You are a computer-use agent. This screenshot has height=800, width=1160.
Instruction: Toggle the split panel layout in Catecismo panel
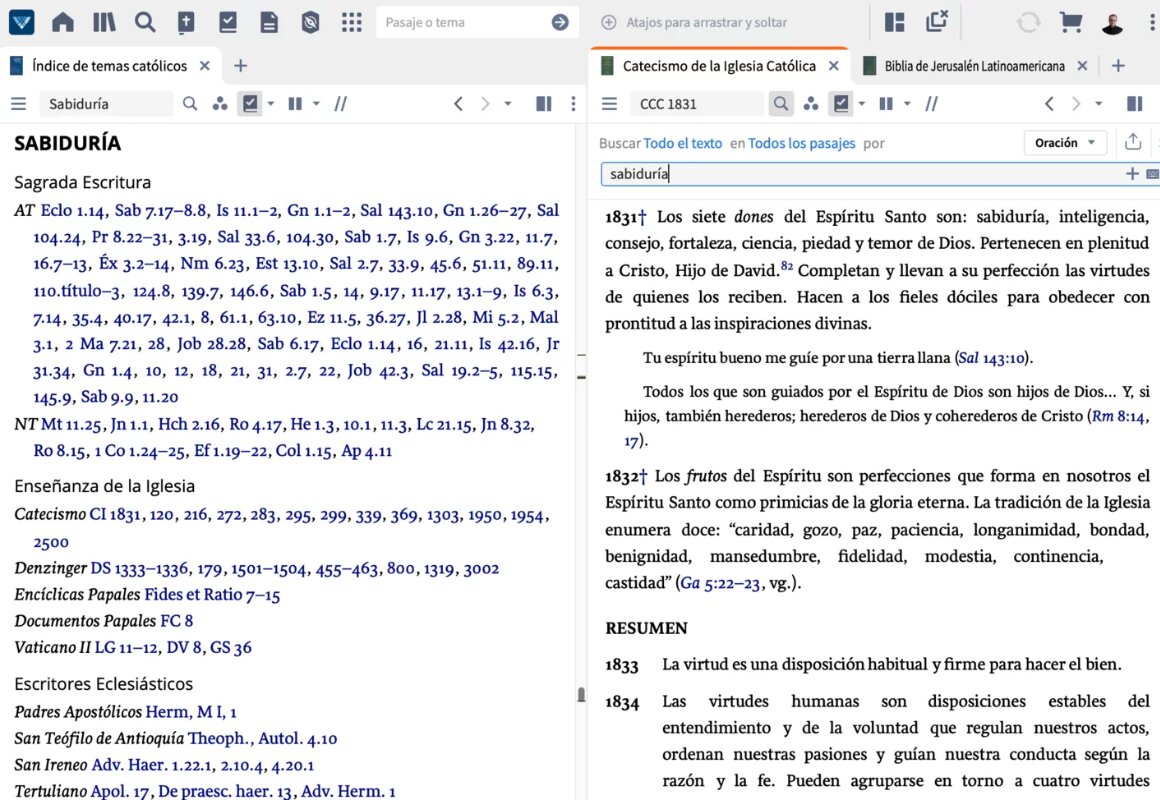pyautogui.click(x=1135, y=104)
